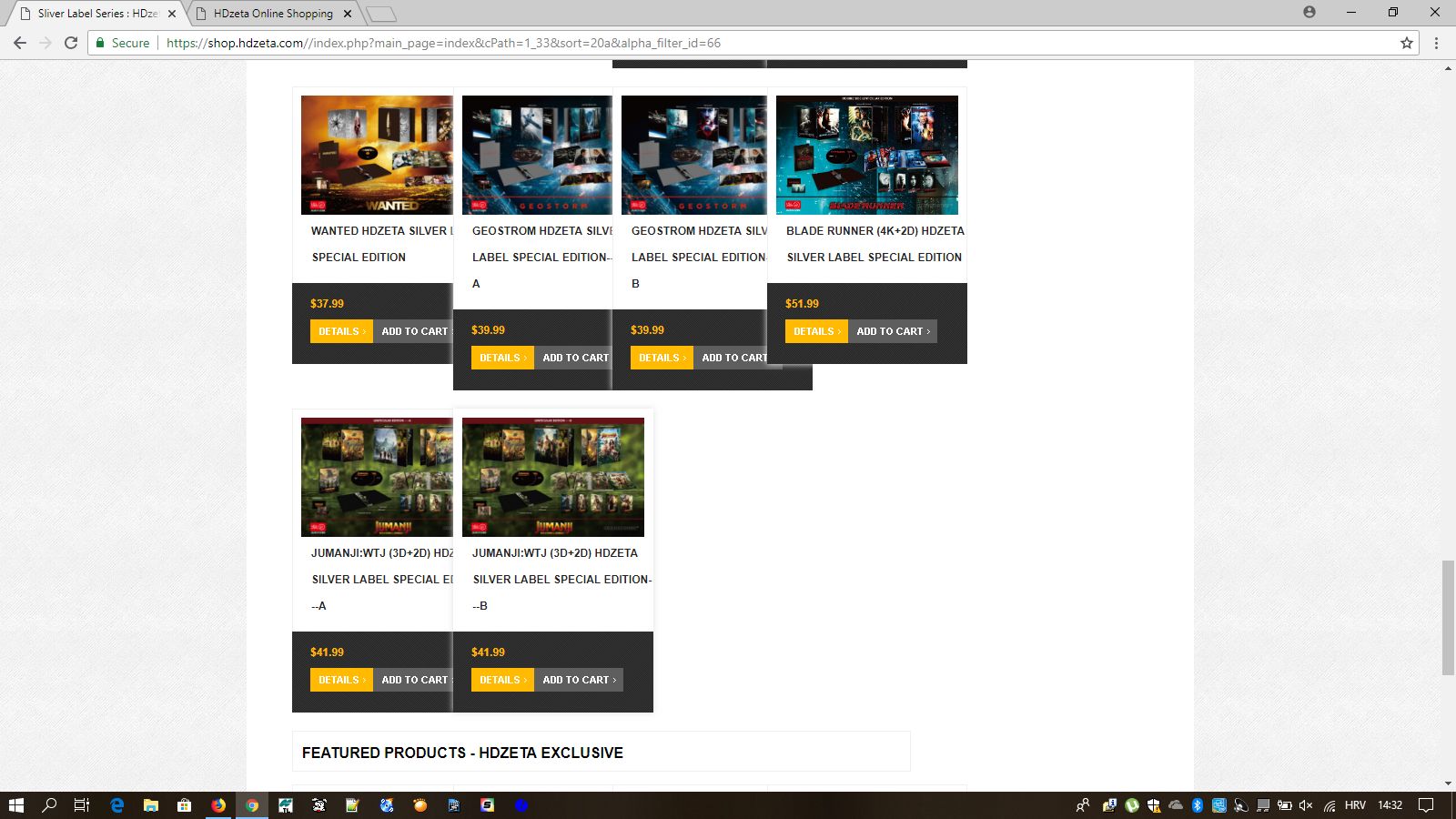The width and height of the screenshot is (1456, 819).
Task: Open the Blade Runner (4K+2D) title link
Action: coord(875,244)
